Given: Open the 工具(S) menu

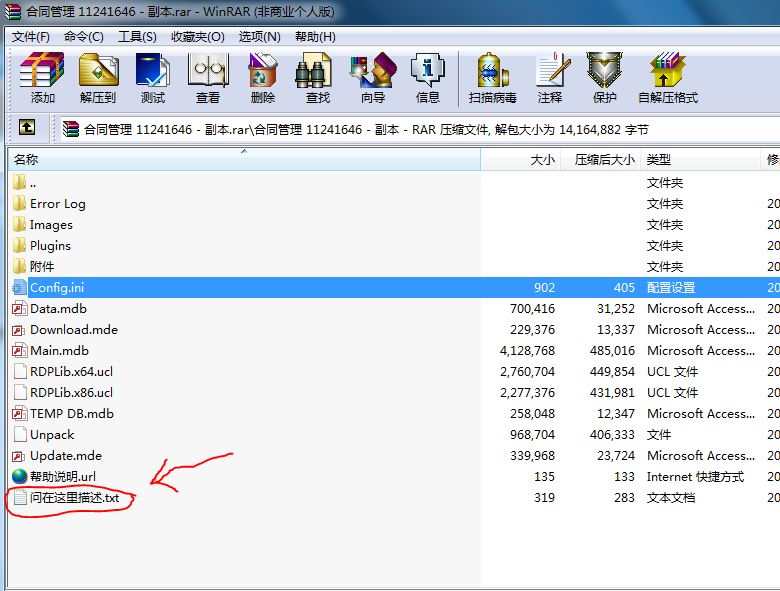Looking at the screenshot, I should coord(137,37).
